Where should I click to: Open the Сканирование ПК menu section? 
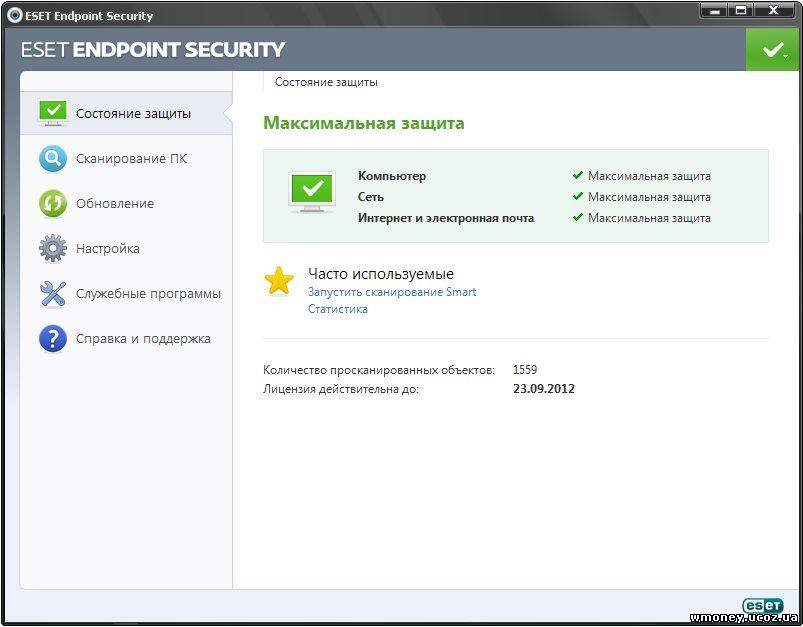click(x=132, y=159)
